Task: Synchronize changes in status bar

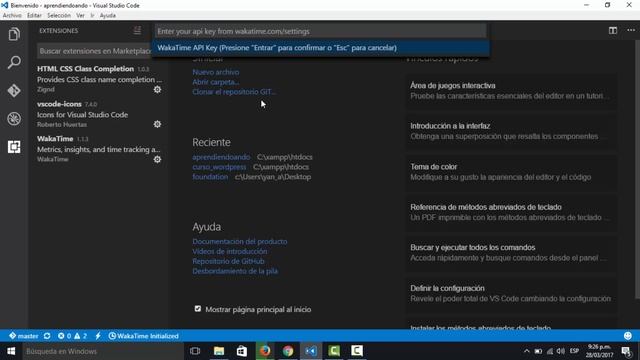Action: pyautogui.click(x=47, y=336)
